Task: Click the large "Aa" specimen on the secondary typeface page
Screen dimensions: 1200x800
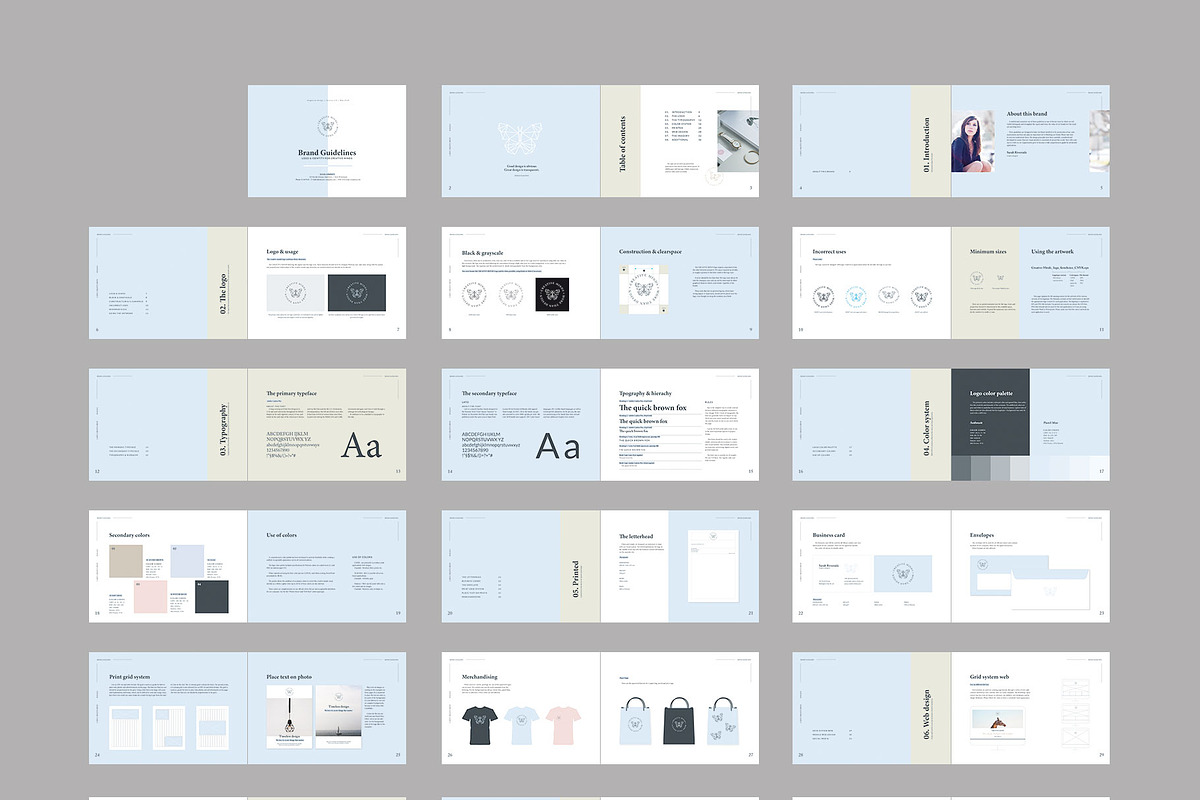Action: (556, 444)
